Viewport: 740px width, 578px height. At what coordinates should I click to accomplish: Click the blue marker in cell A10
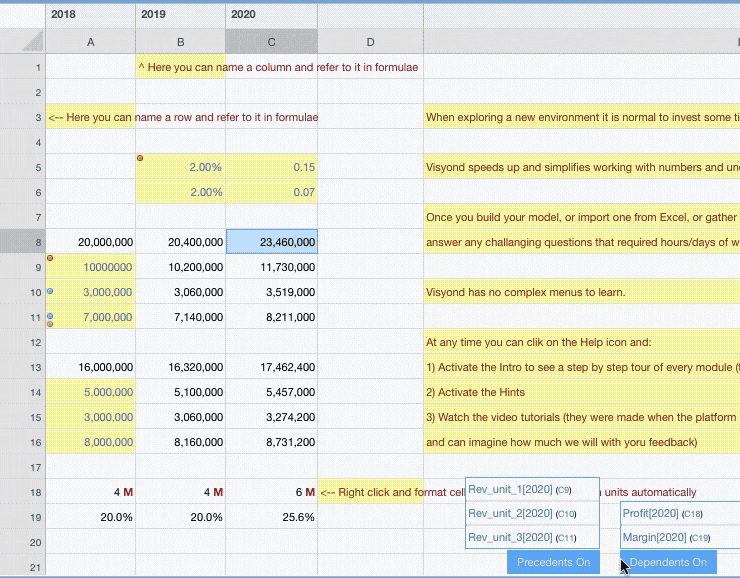pos(50,292)
